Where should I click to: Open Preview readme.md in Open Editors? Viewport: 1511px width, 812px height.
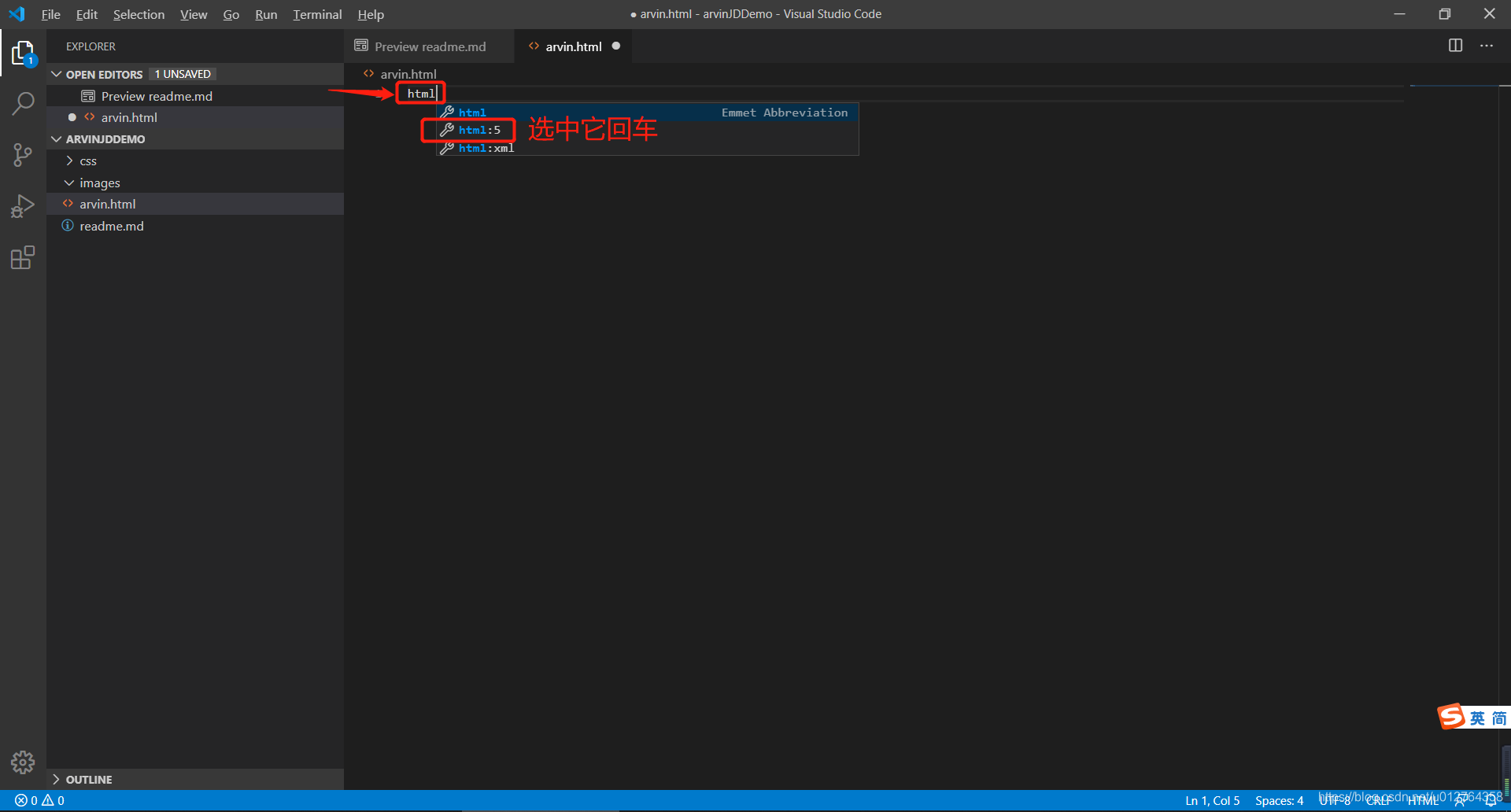click(x=195, y=96)
